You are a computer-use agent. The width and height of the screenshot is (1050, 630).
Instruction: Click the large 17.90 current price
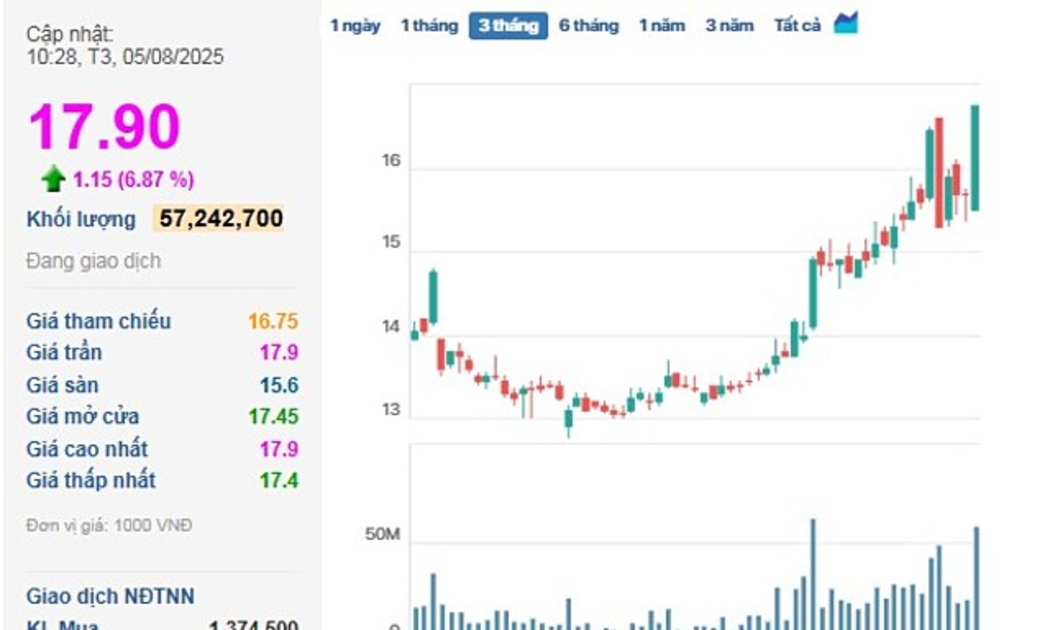[x=104, y=127]
